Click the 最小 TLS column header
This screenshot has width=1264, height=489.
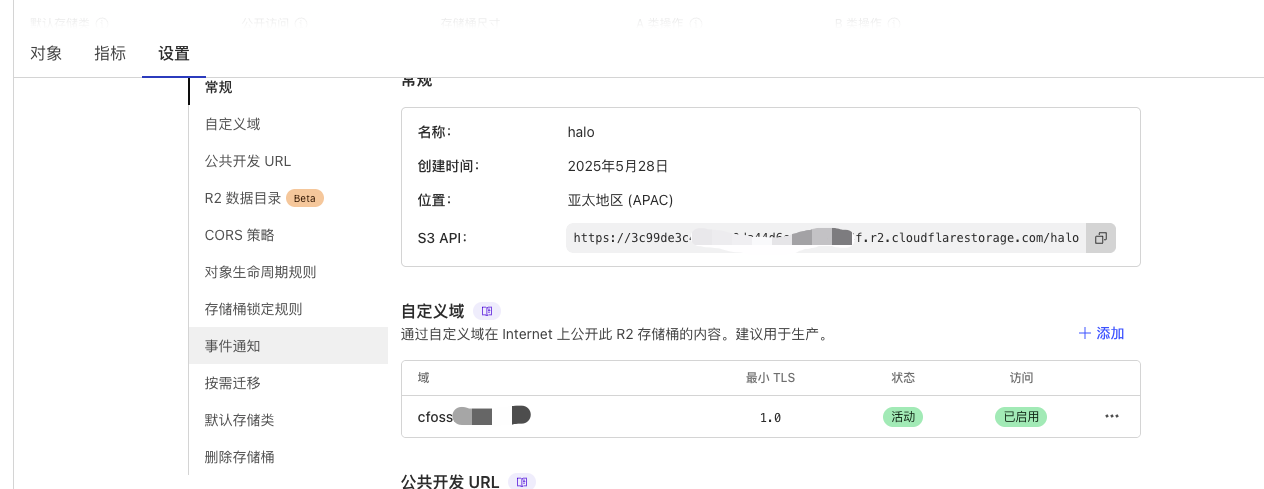(x=770, y=378)
